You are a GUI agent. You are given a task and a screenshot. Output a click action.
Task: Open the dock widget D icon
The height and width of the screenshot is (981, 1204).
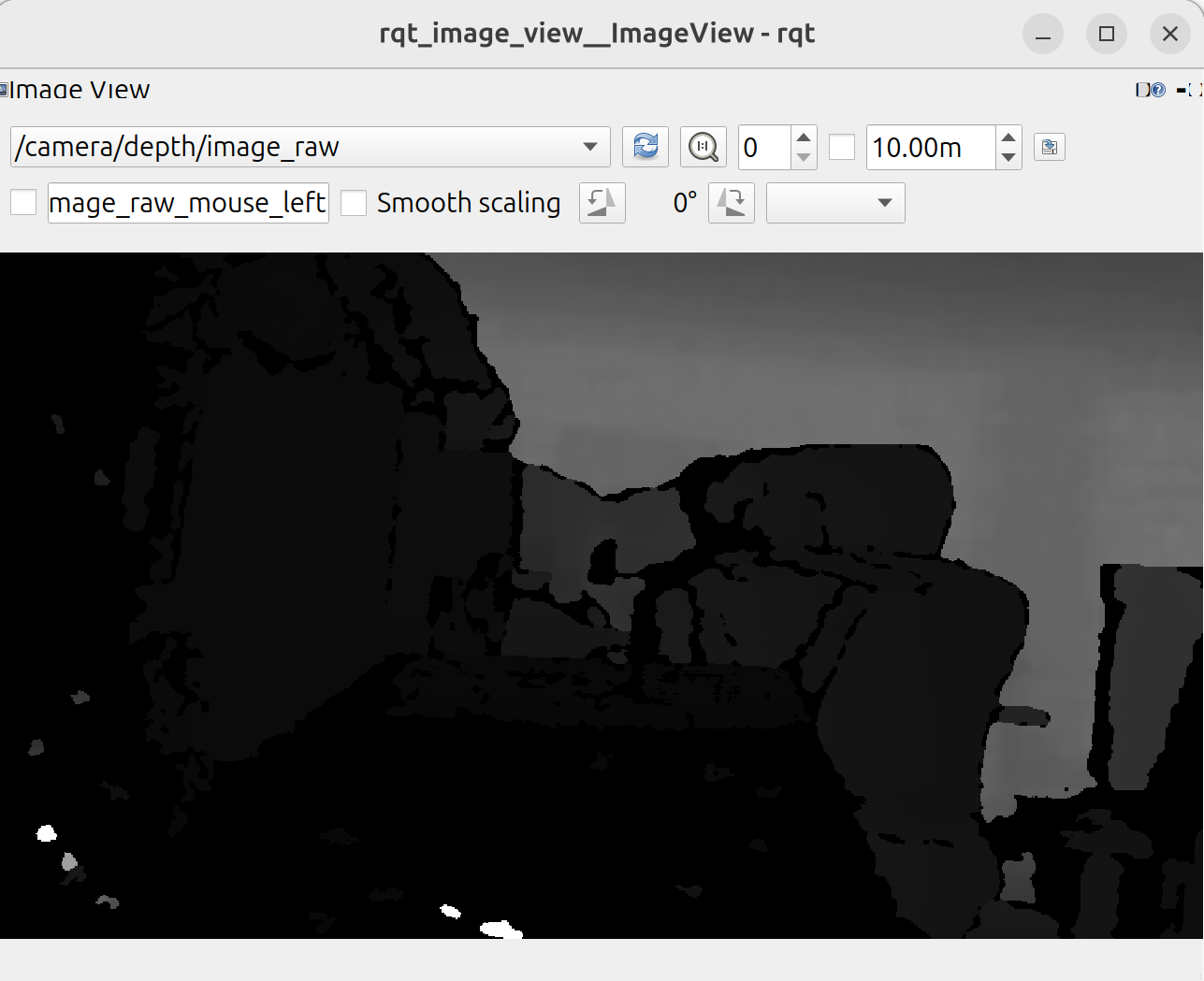coord(1142,90)
